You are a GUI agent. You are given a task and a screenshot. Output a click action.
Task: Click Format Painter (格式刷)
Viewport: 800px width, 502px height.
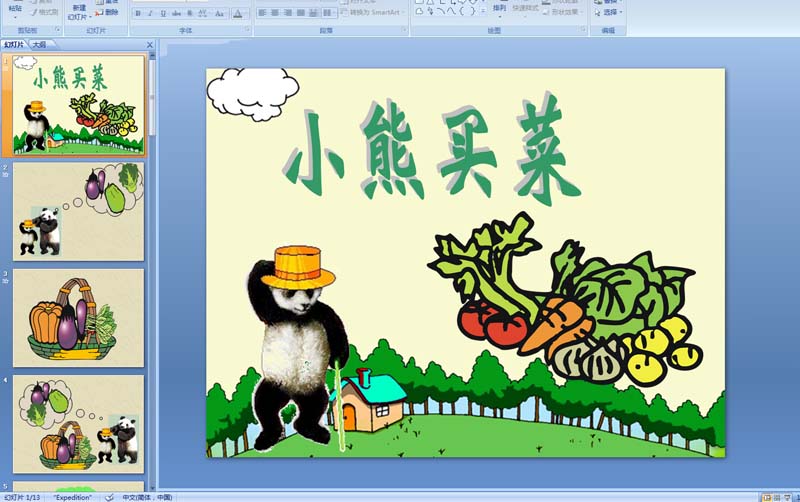[x=45, y=12]
